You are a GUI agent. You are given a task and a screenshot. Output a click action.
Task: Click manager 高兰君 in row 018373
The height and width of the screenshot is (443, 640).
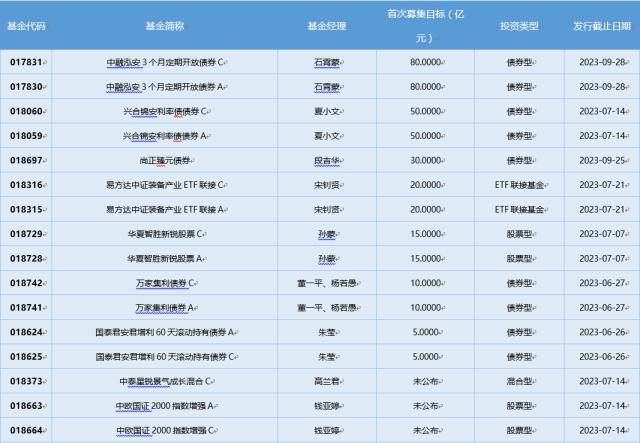click(x=327, y=381)
